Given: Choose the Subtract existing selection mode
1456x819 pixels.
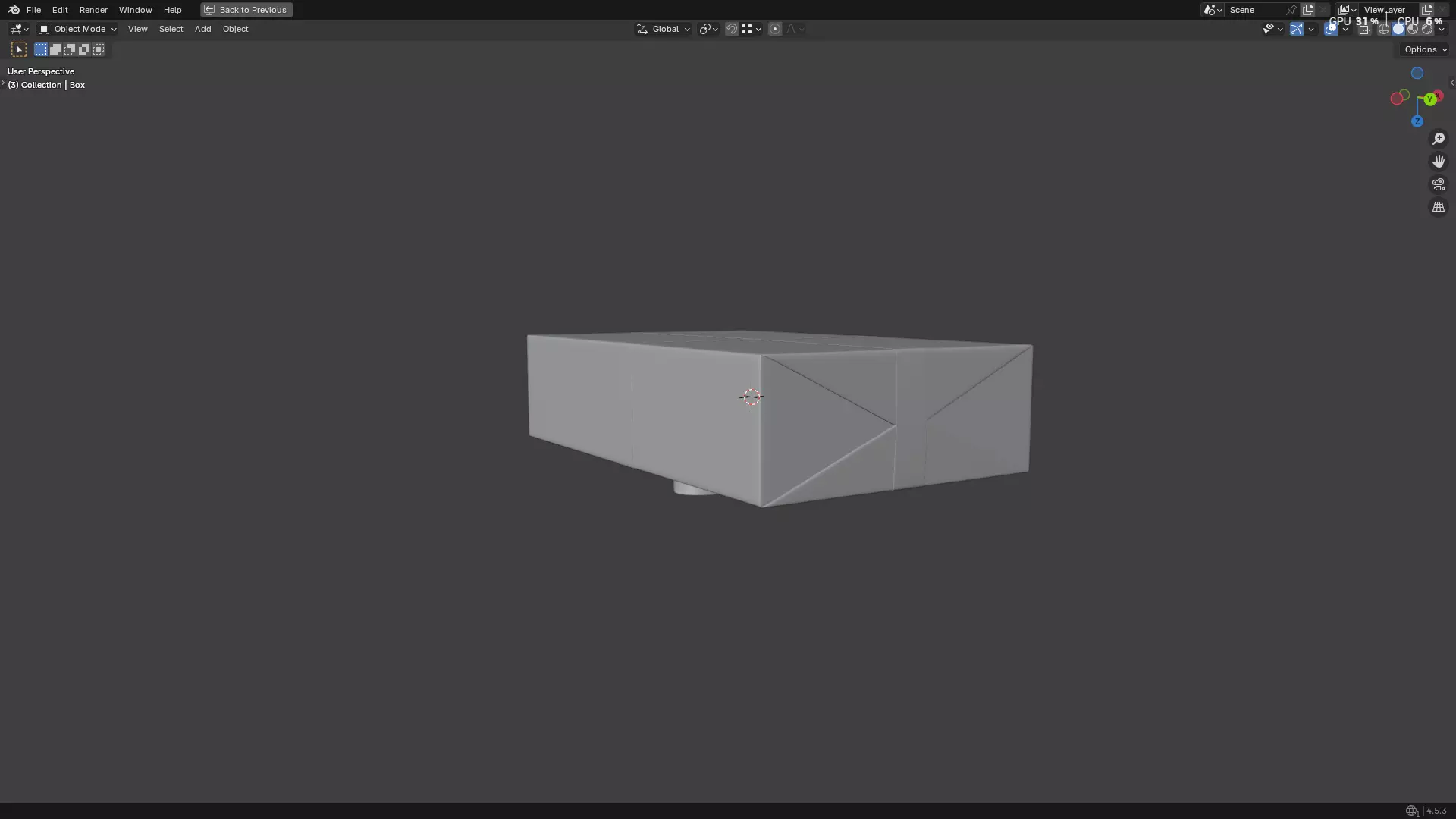Looking at the screenshot, I should pos(70,49).
